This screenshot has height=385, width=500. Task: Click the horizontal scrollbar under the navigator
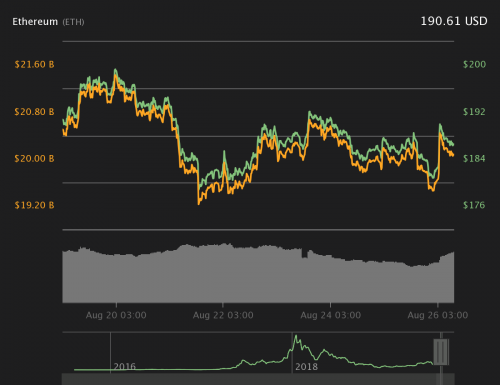258,379
